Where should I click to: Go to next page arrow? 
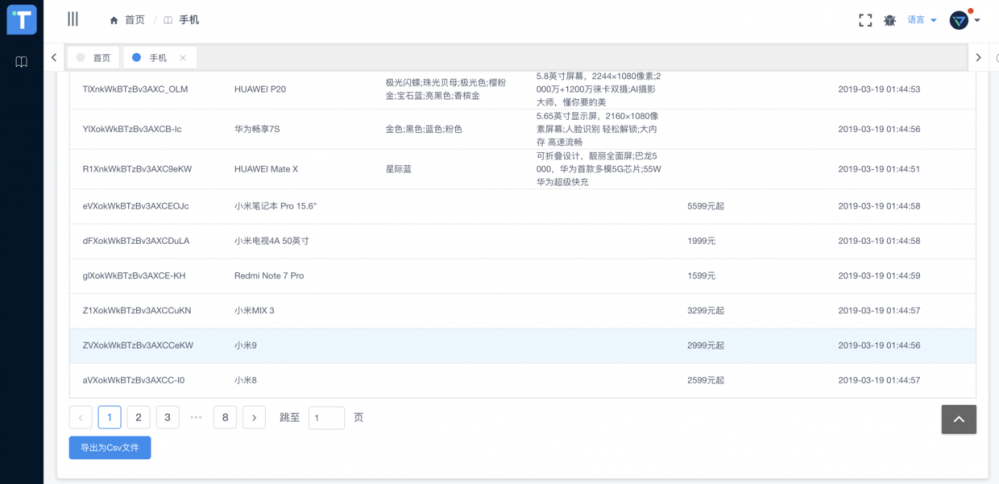(254, 418)
